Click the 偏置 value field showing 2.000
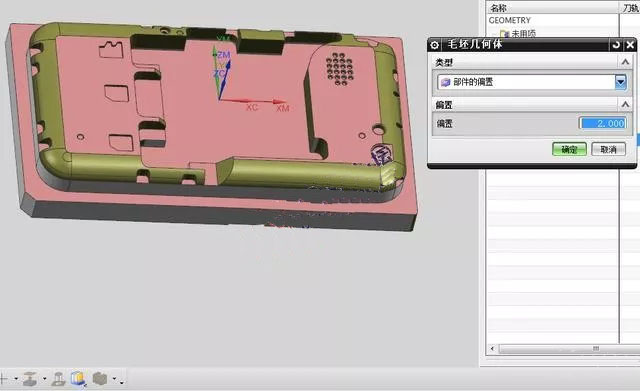 [602, 123]
